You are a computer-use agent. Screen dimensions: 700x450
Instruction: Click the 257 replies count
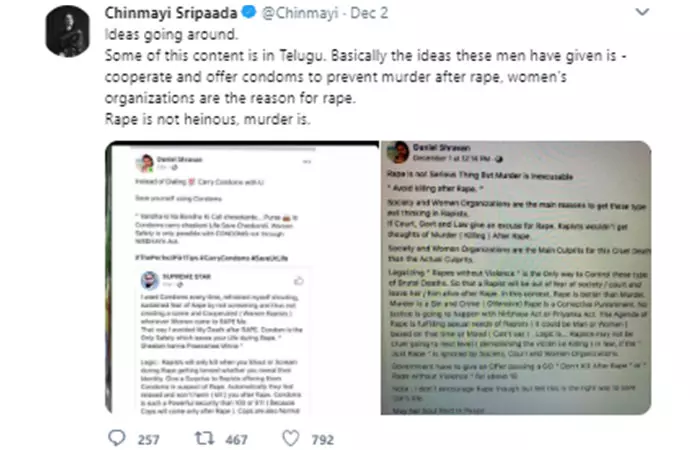148,440
